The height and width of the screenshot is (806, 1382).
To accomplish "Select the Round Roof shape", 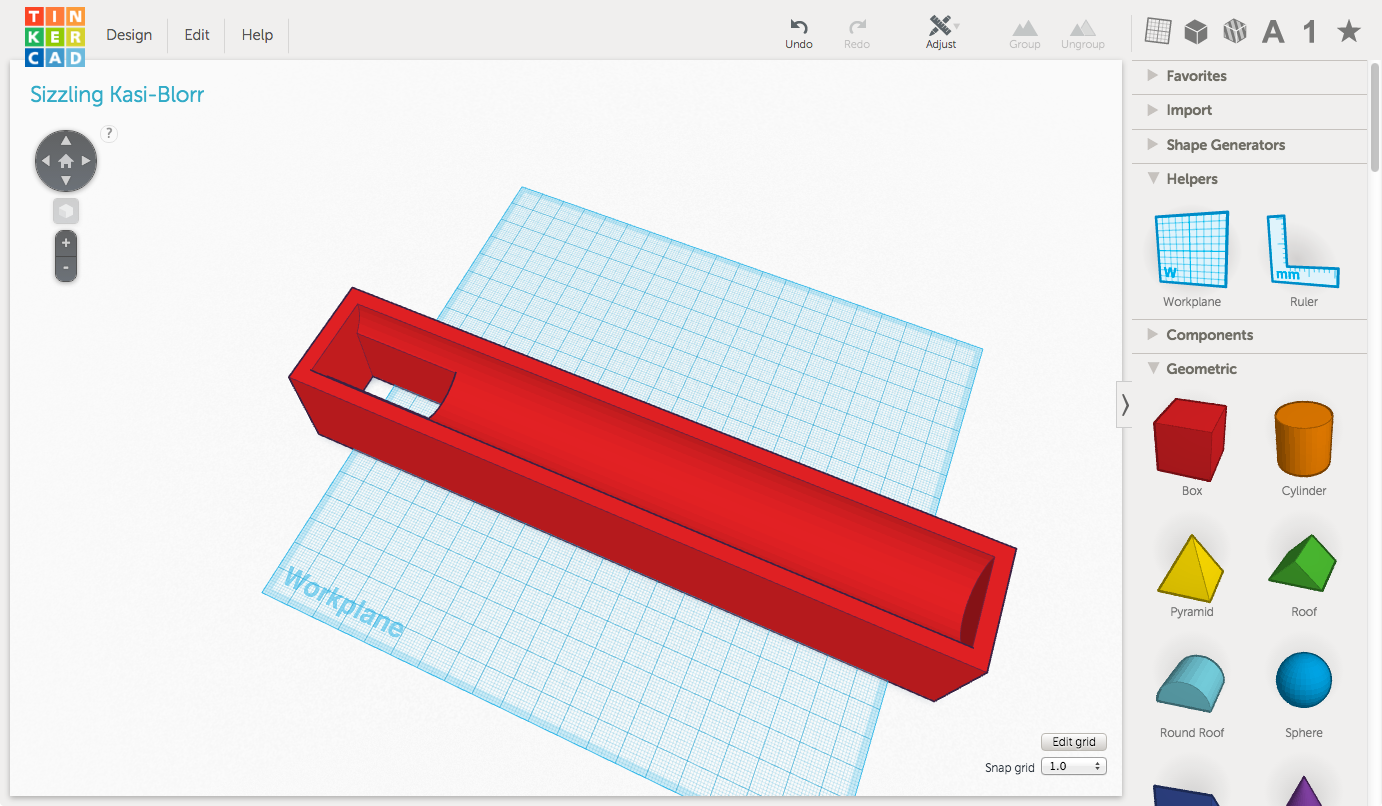I will (1192, 695).
